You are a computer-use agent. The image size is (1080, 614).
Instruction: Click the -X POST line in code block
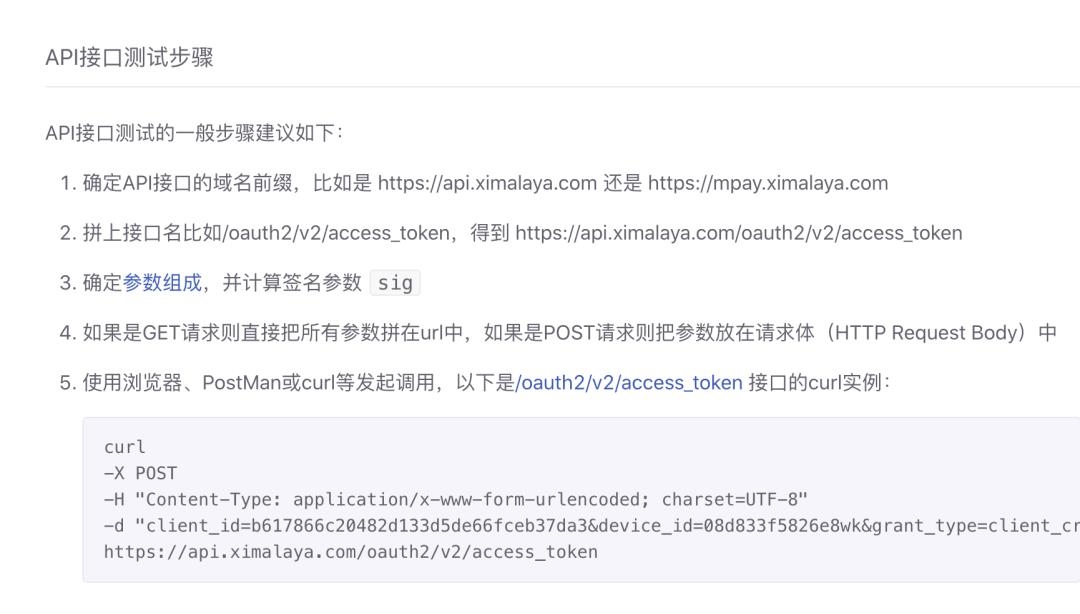click(x=140, y=473)
